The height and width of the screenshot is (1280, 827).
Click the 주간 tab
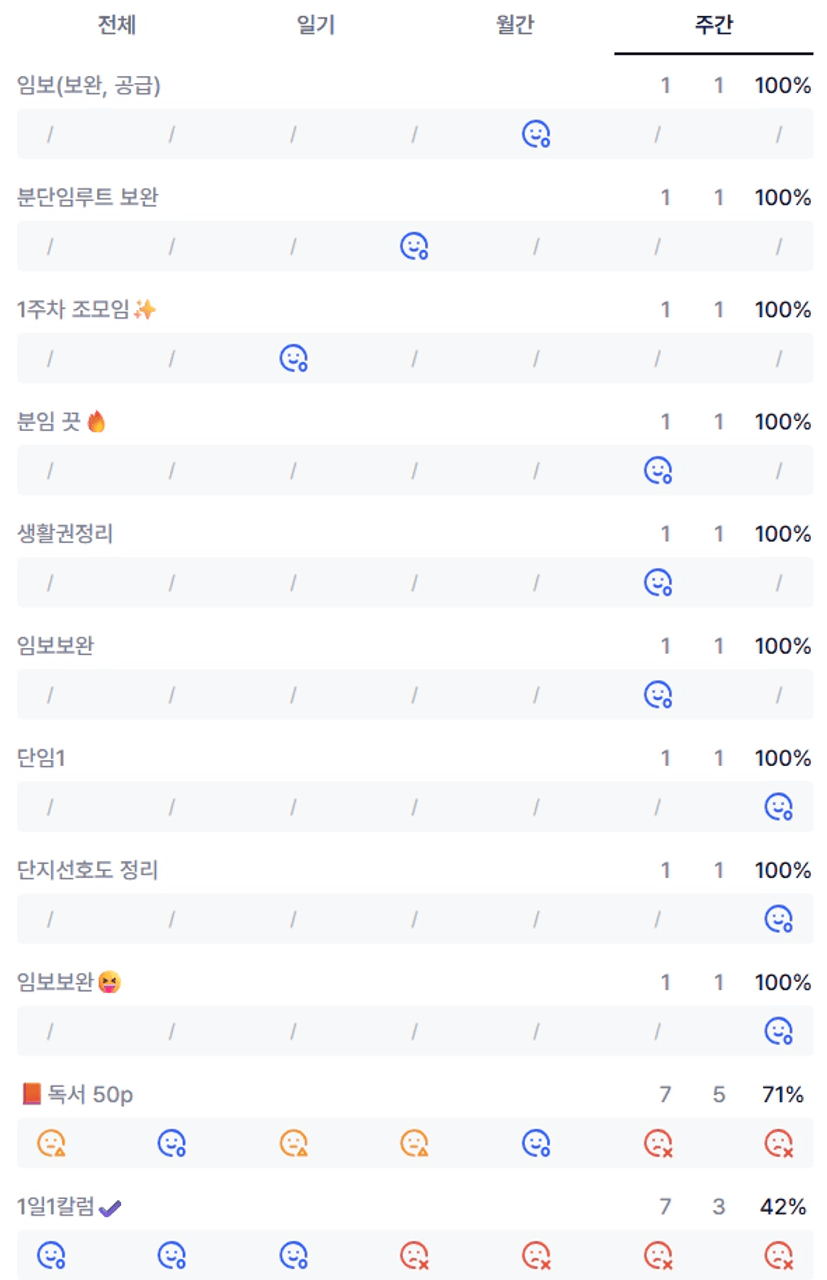pyautogui.click(x=713, y=26)
